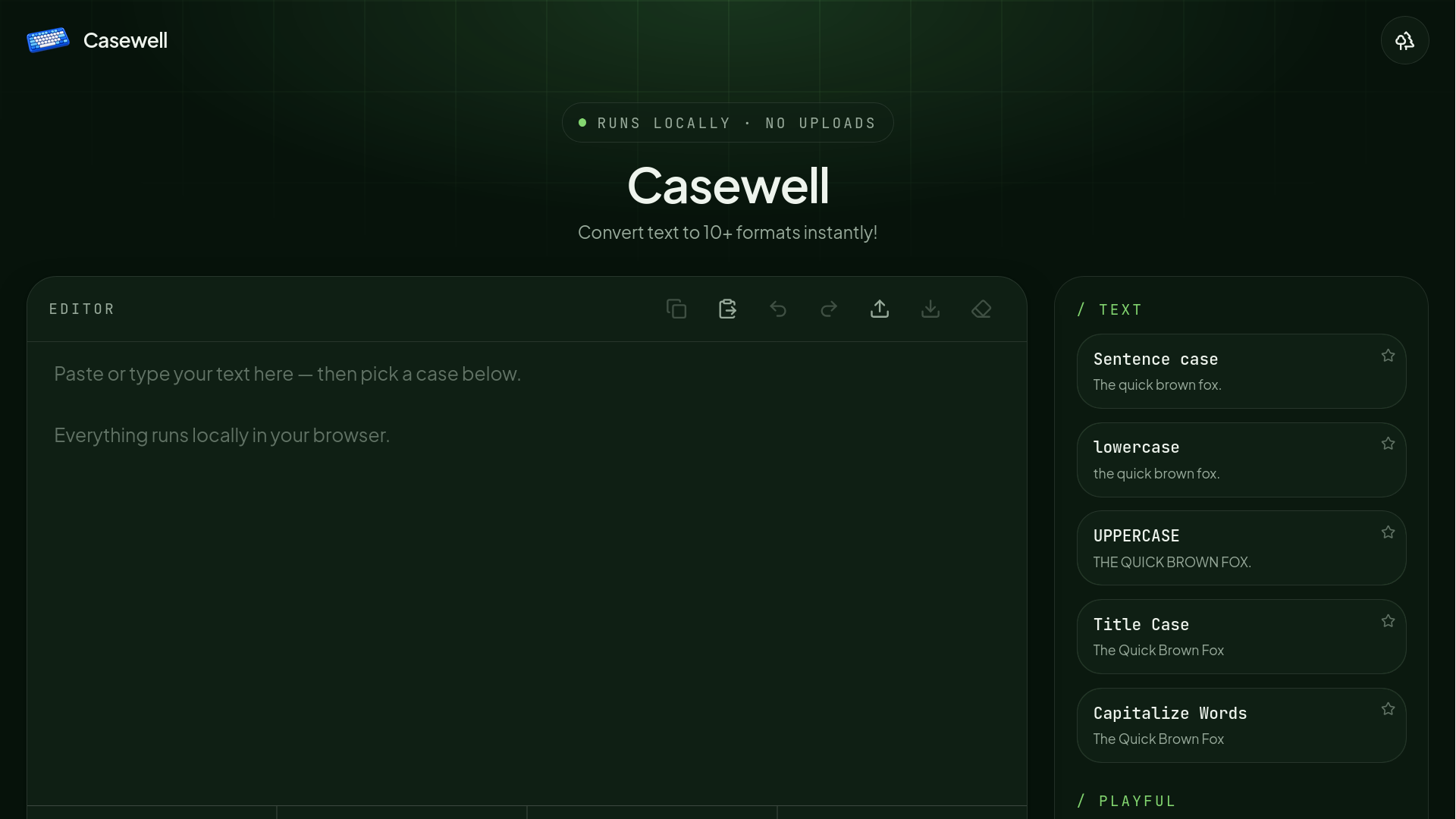The width and height of the screenshot is (1456, 819).
Task: Open the tree theme button top right
Action: tap(1404, 40)
